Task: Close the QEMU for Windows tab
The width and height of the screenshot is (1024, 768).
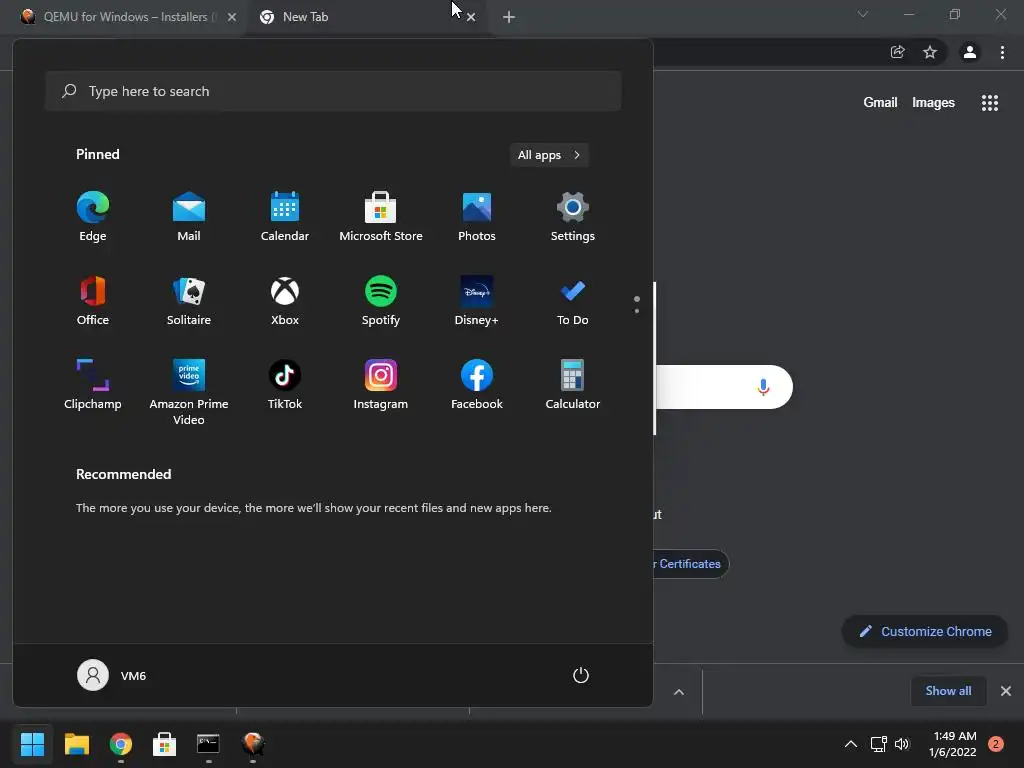Action: 232,17
